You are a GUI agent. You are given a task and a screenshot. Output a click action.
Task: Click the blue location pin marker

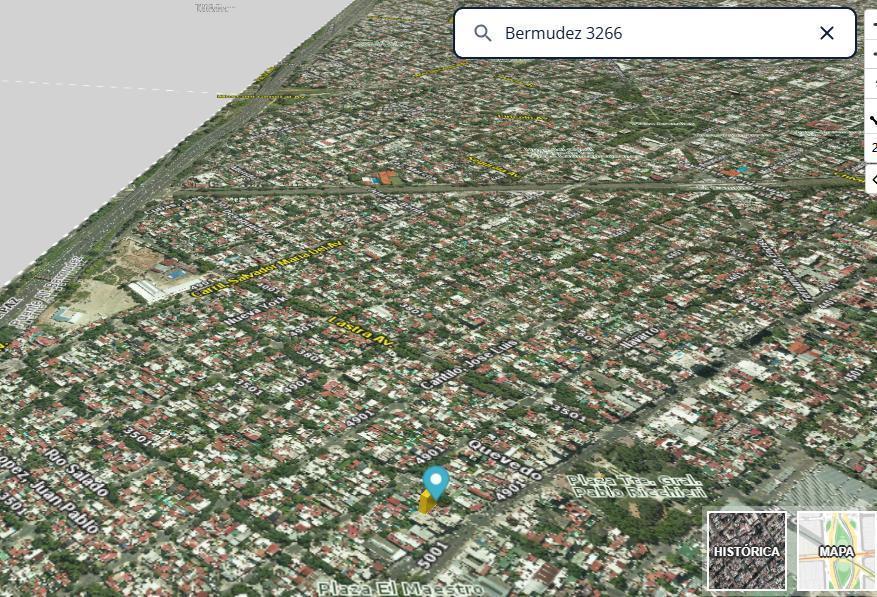coord(436,483)
